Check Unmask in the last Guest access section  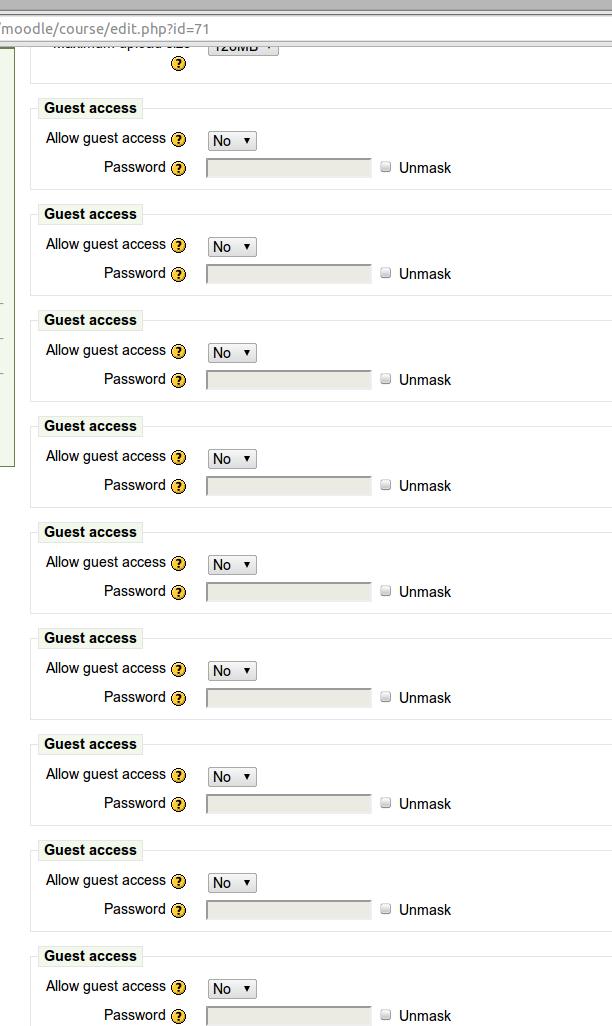(x=386, y=1015)
